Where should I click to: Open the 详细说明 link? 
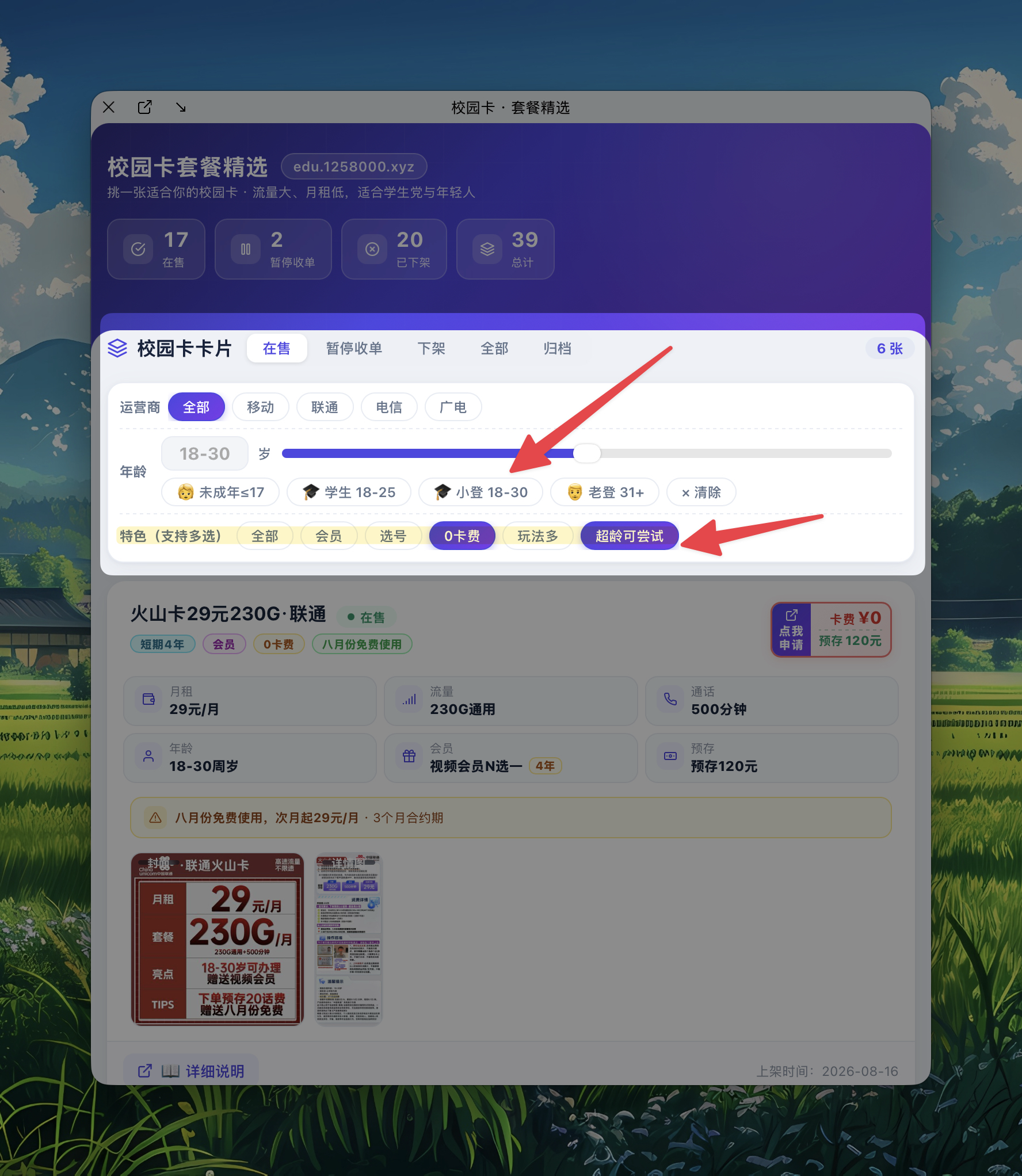191,1071
